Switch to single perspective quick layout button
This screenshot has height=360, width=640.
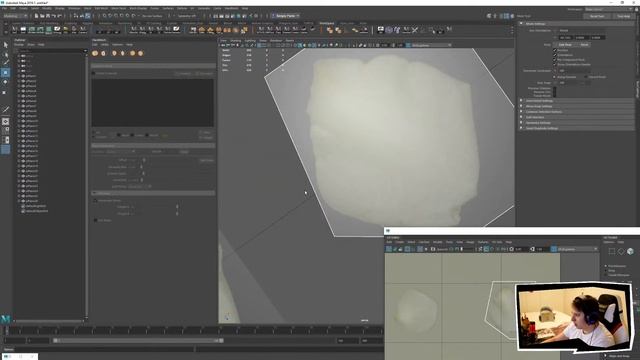[6, 122]
